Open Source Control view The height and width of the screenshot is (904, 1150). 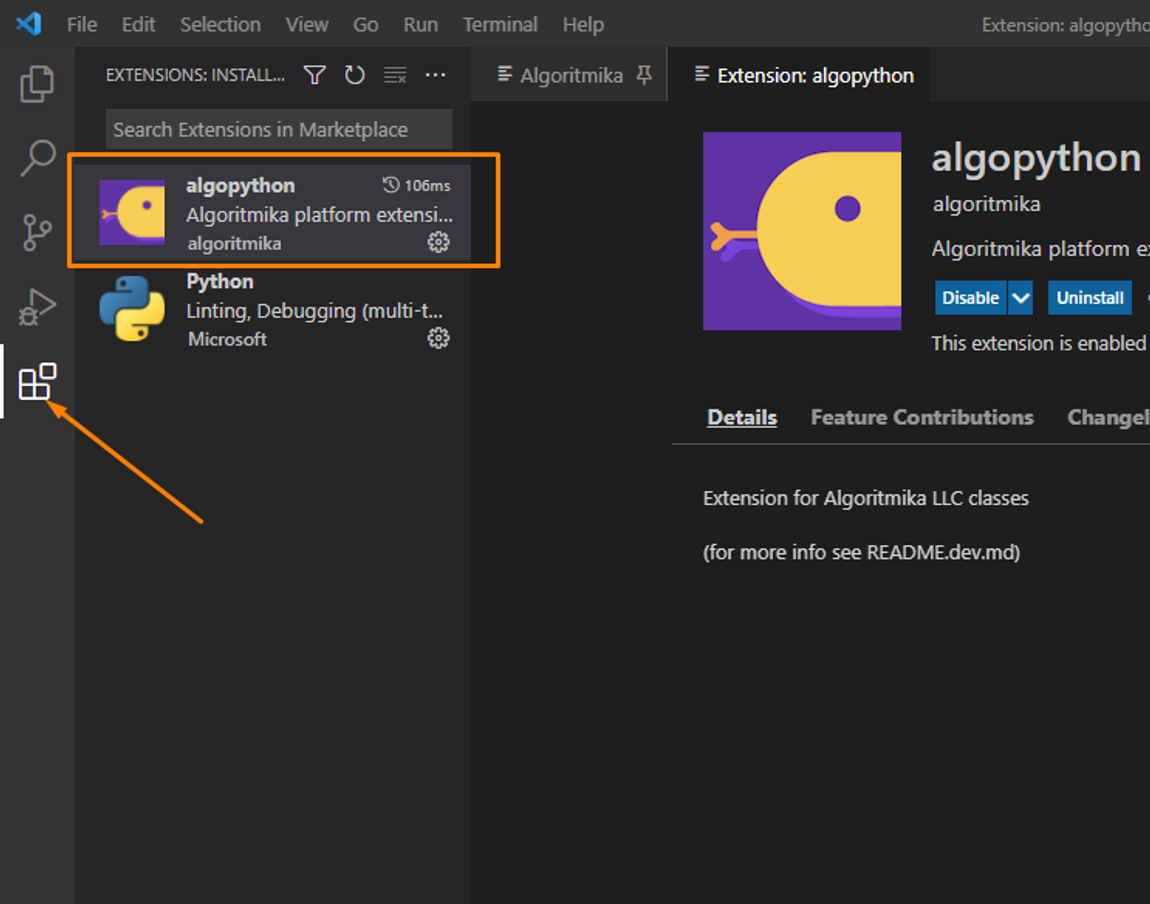[x=37, y=232]
